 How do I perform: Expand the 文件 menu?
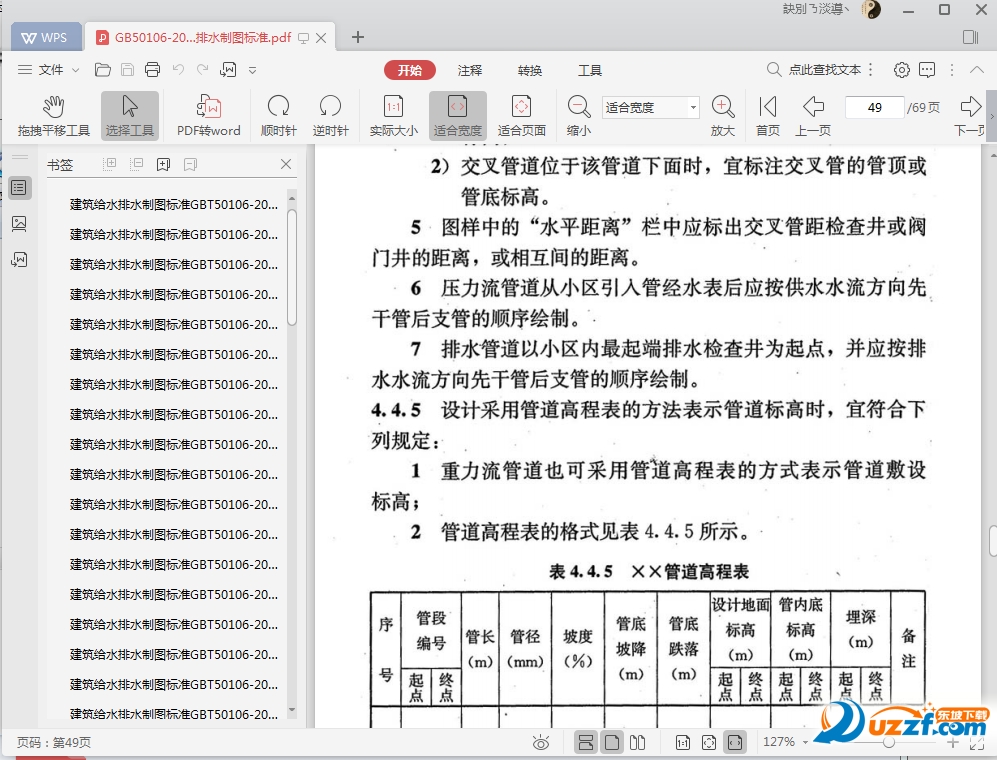pyautogui.click(x=48, y=70)
